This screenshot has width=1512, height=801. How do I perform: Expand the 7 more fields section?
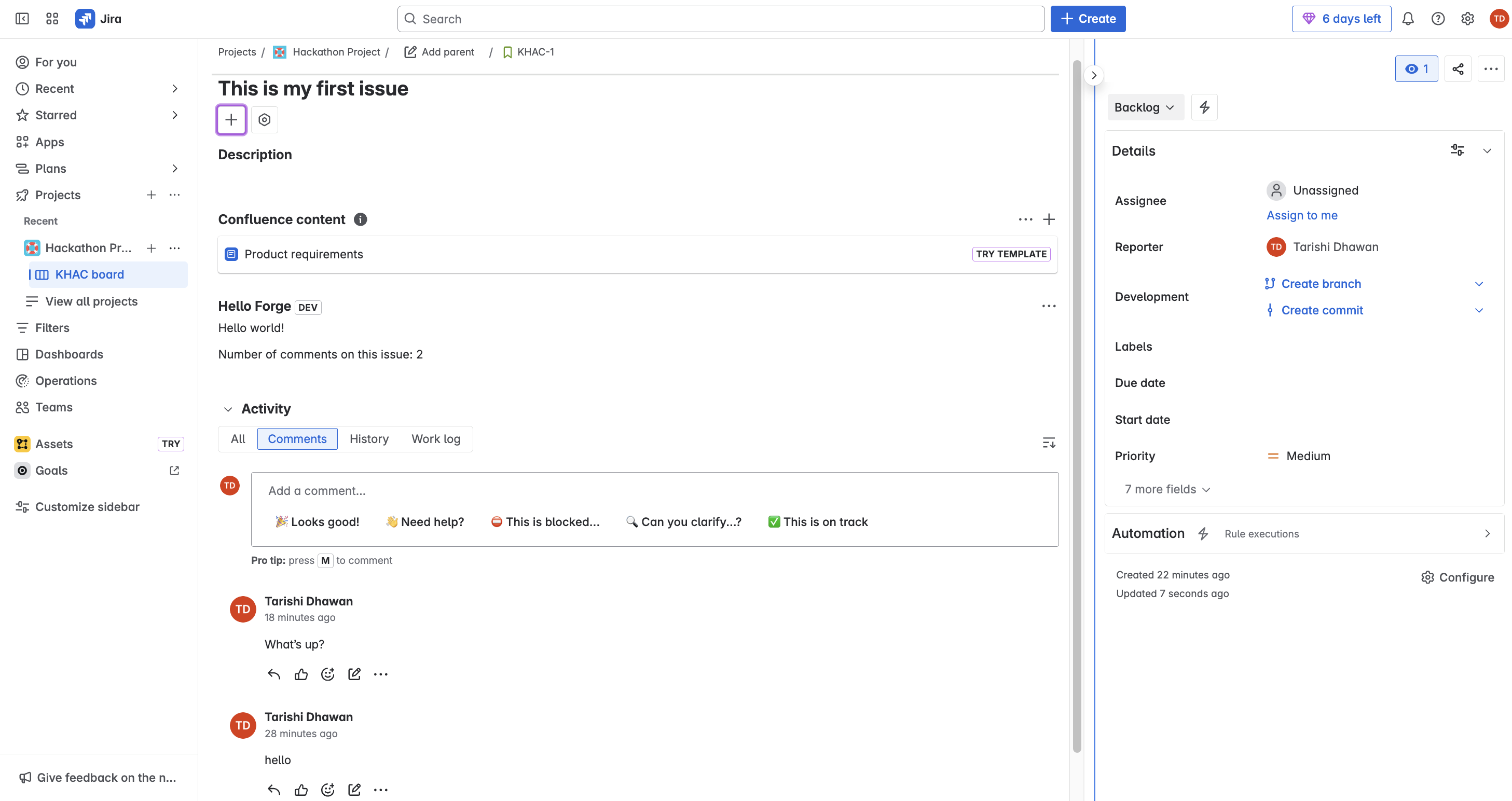tap(1167, 489)
